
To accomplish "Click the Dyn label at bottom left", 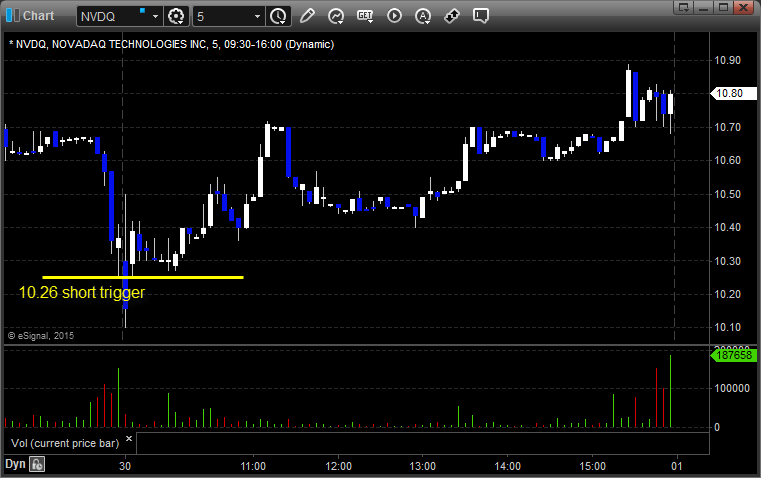I will click(x=15, y=464).
